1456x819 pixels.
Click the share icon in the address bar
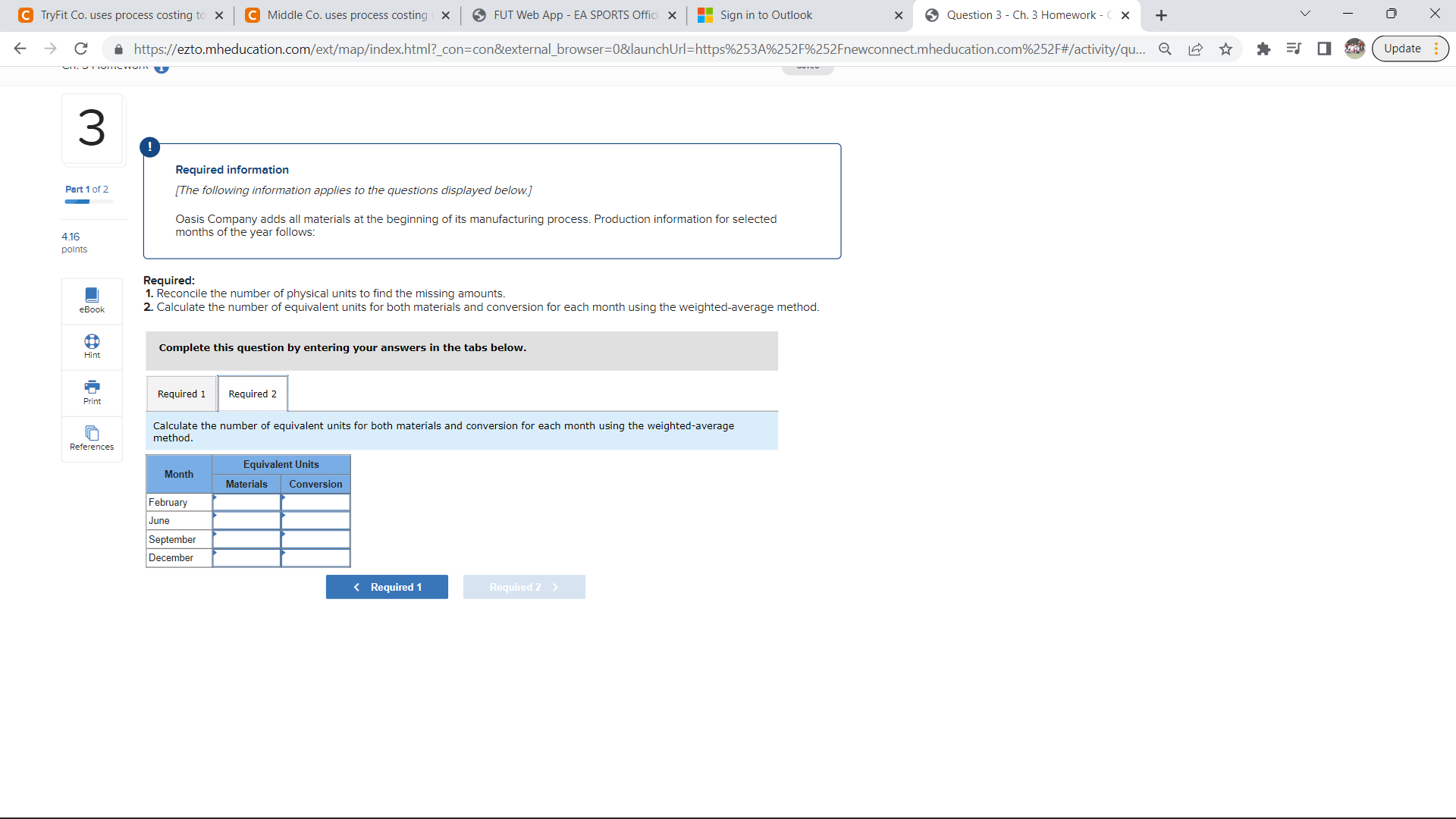(1196, 49)
